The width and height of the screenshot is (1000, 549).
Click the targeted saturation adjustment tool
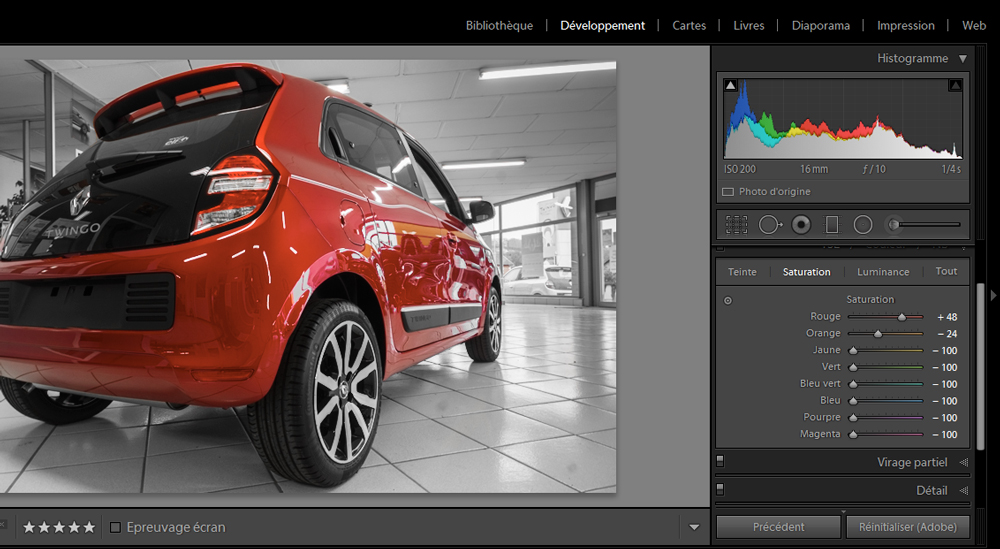(x=728, y=300)
